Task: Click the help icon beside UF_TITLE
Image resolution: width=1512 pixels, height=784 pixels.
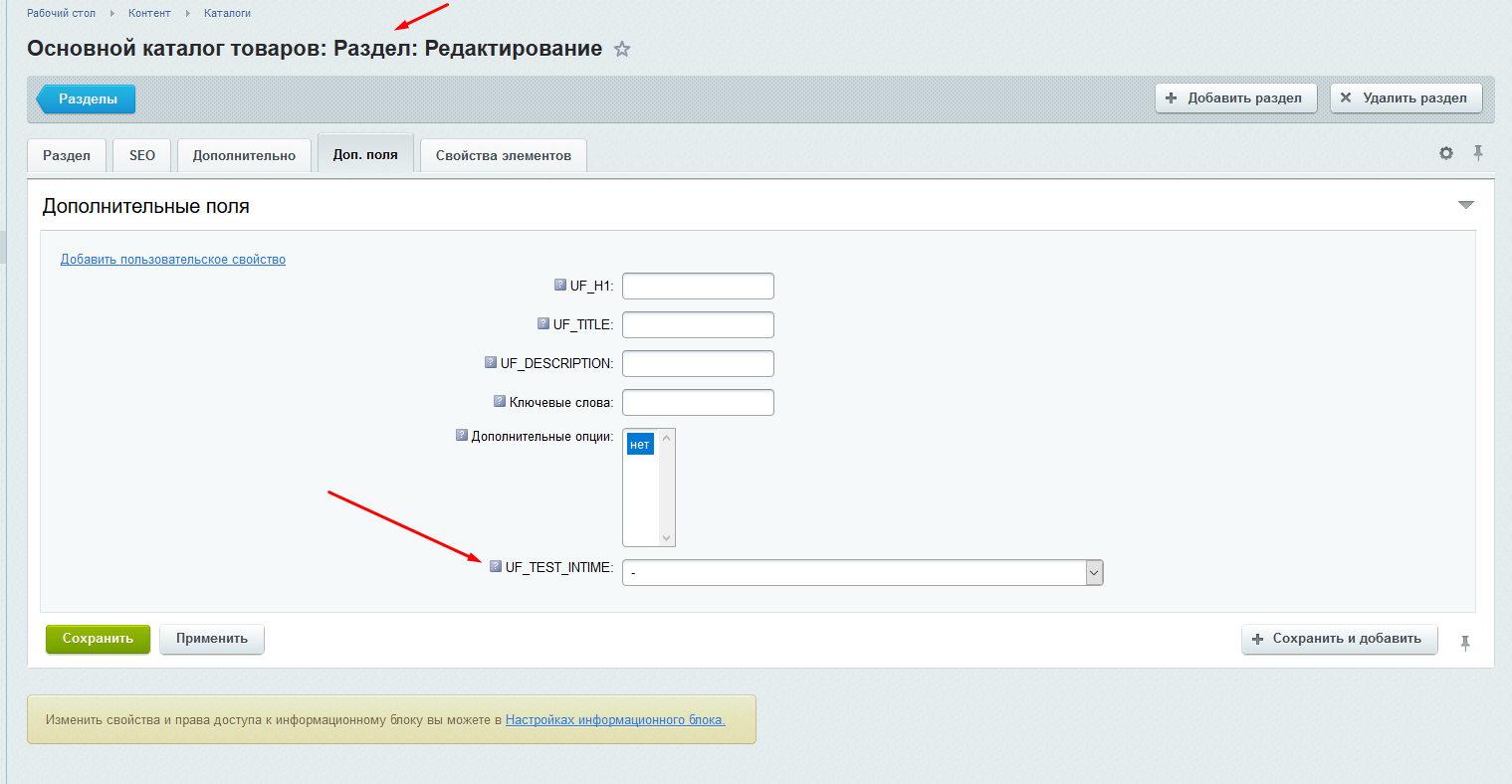Action: tap(543, 324)
